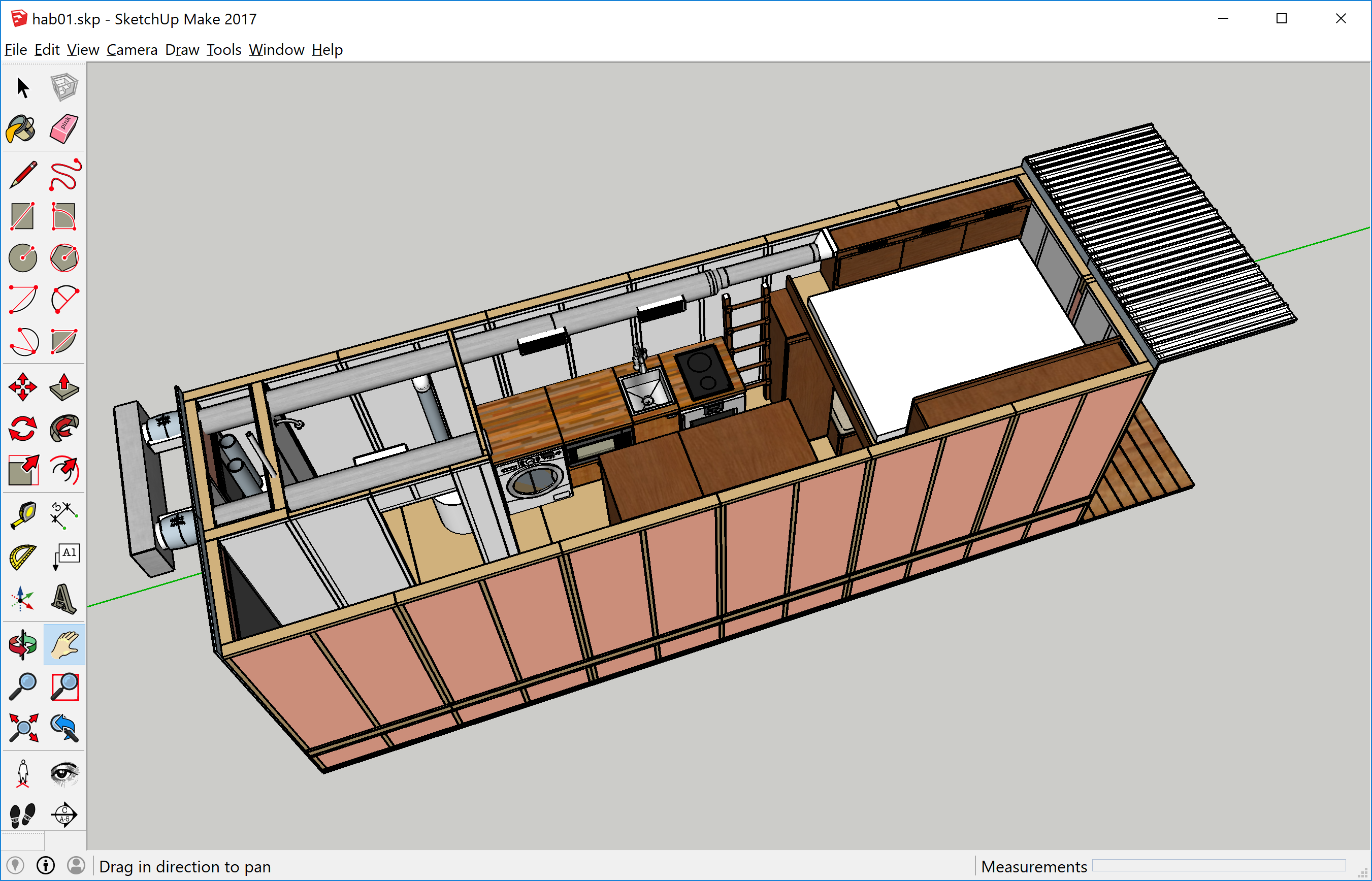This screenshot has width=1372, height=881.
Task: Activate the Section Plane tool
Action: tap(63, 814)
